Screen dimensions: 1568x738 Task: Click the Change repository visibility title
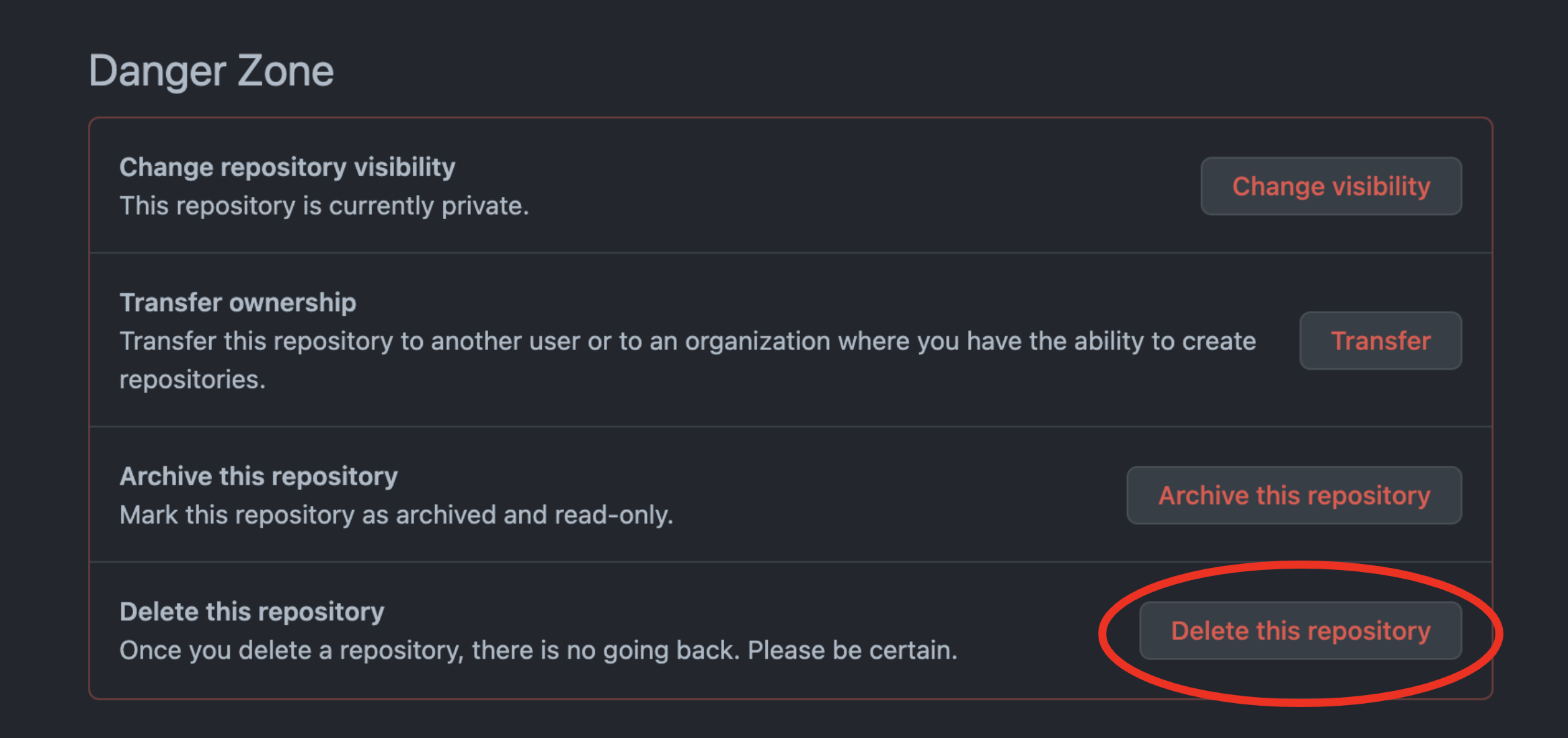click(x=287, y=167)
